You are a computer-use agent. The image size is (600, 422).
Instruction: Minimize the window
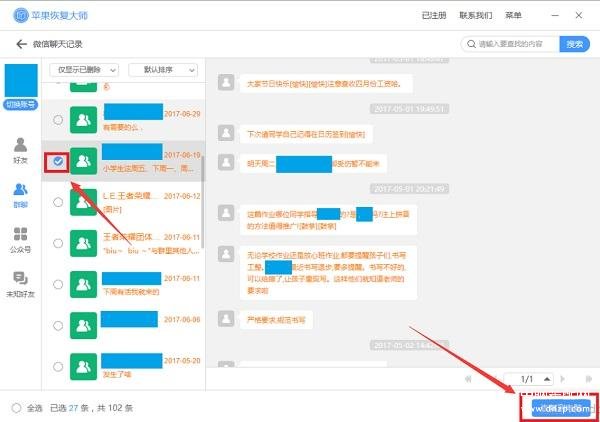click(555, 15)
